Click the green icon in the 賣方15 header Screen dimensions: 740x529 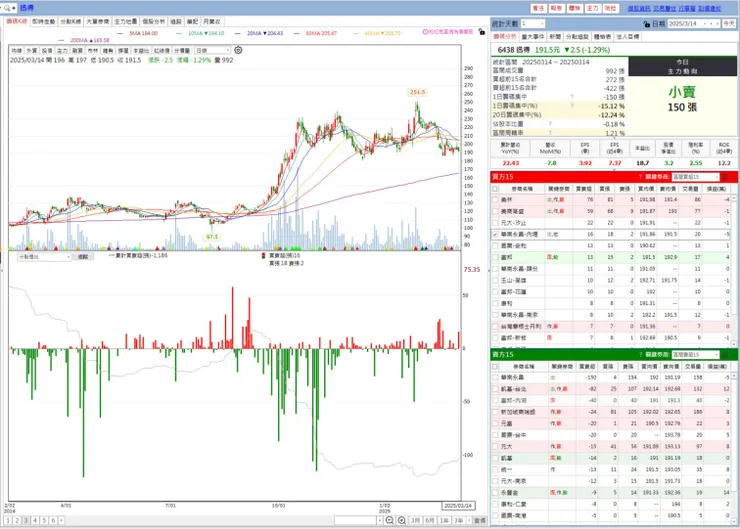725,354
